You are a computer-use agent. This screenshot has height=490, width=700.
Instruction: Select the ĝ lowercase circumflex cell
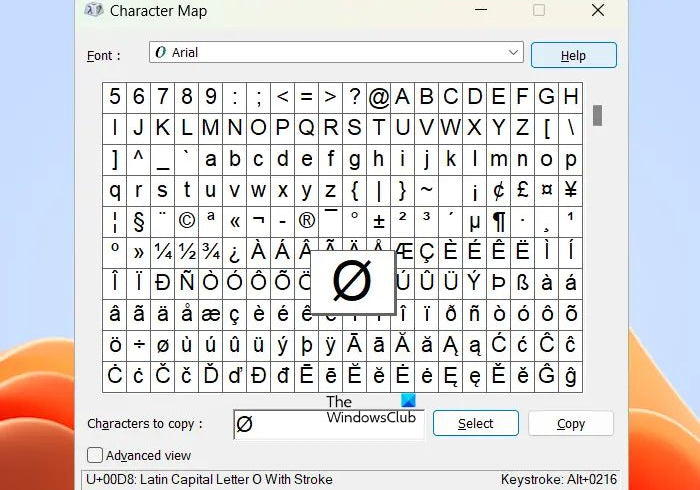click(571, 376)
